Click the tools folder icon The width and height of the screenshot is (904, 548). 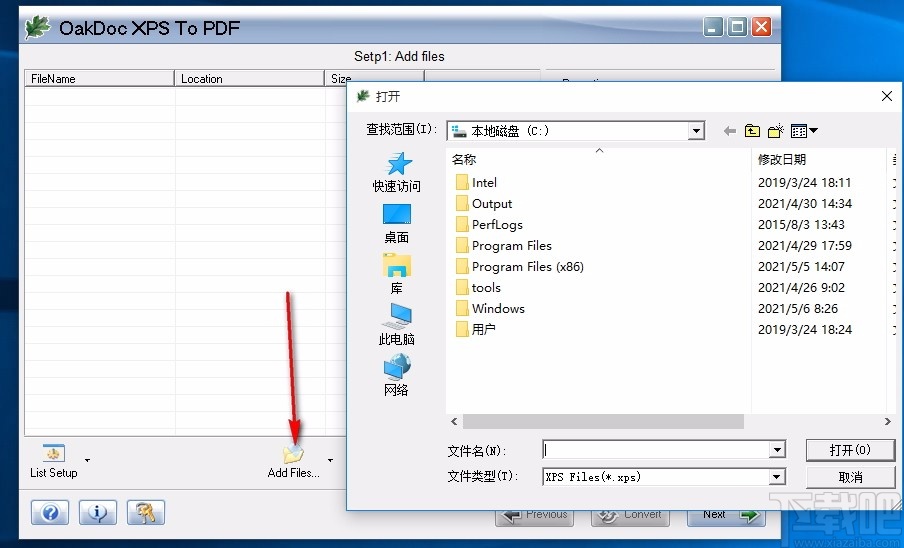pos(461,288)
